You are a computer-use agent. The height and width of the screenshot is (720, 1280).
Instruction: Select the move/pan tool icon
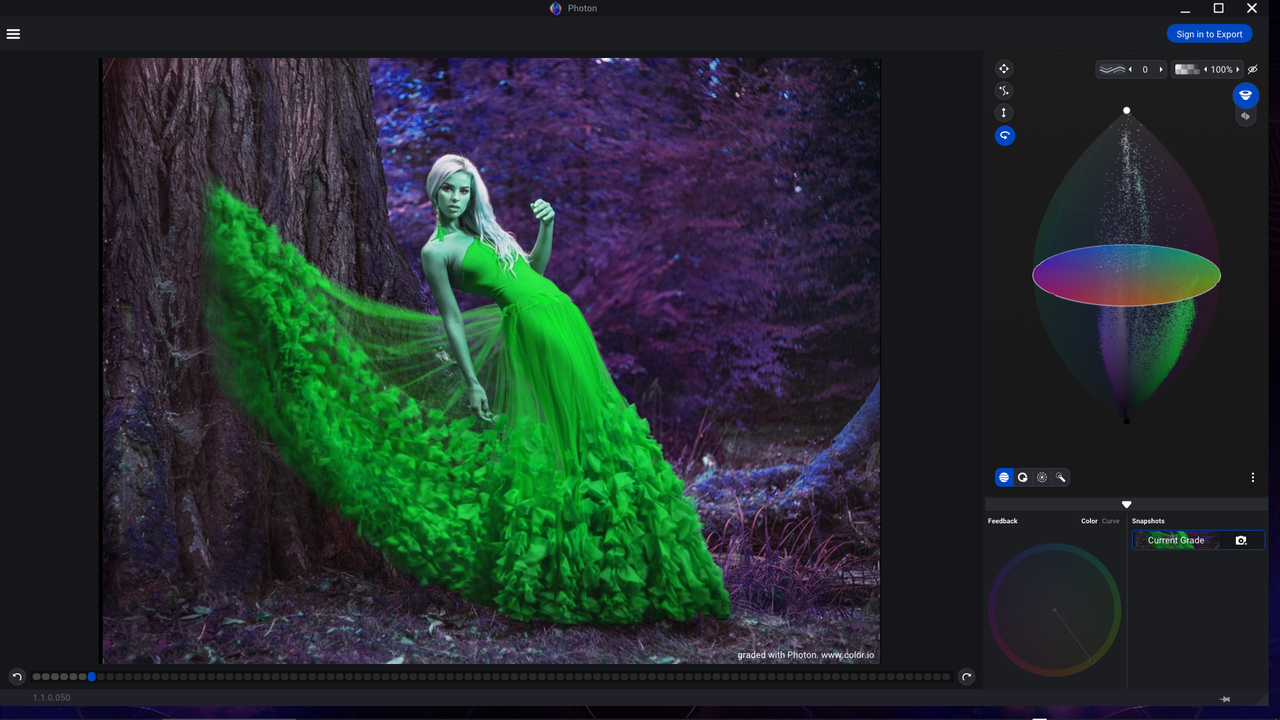tap(1004, 69)
